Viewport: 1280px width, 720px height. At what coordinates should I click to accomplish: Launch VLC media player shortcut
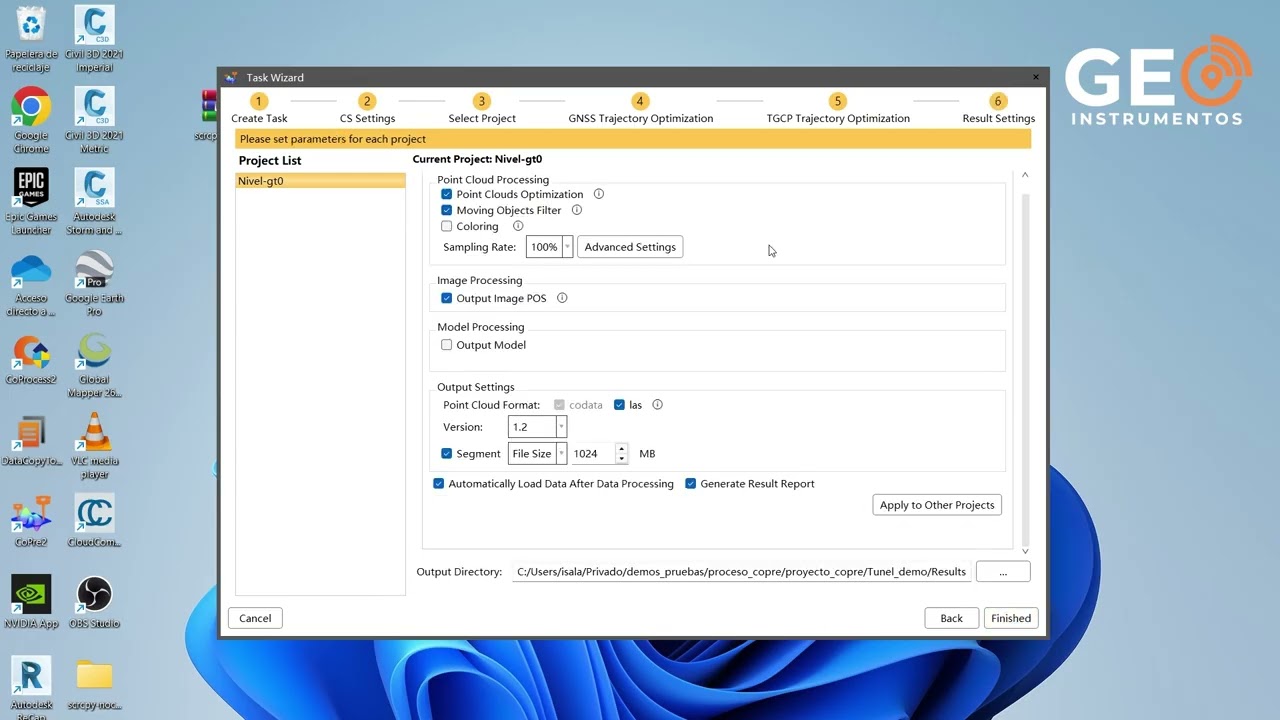click(x=94, y=447)
